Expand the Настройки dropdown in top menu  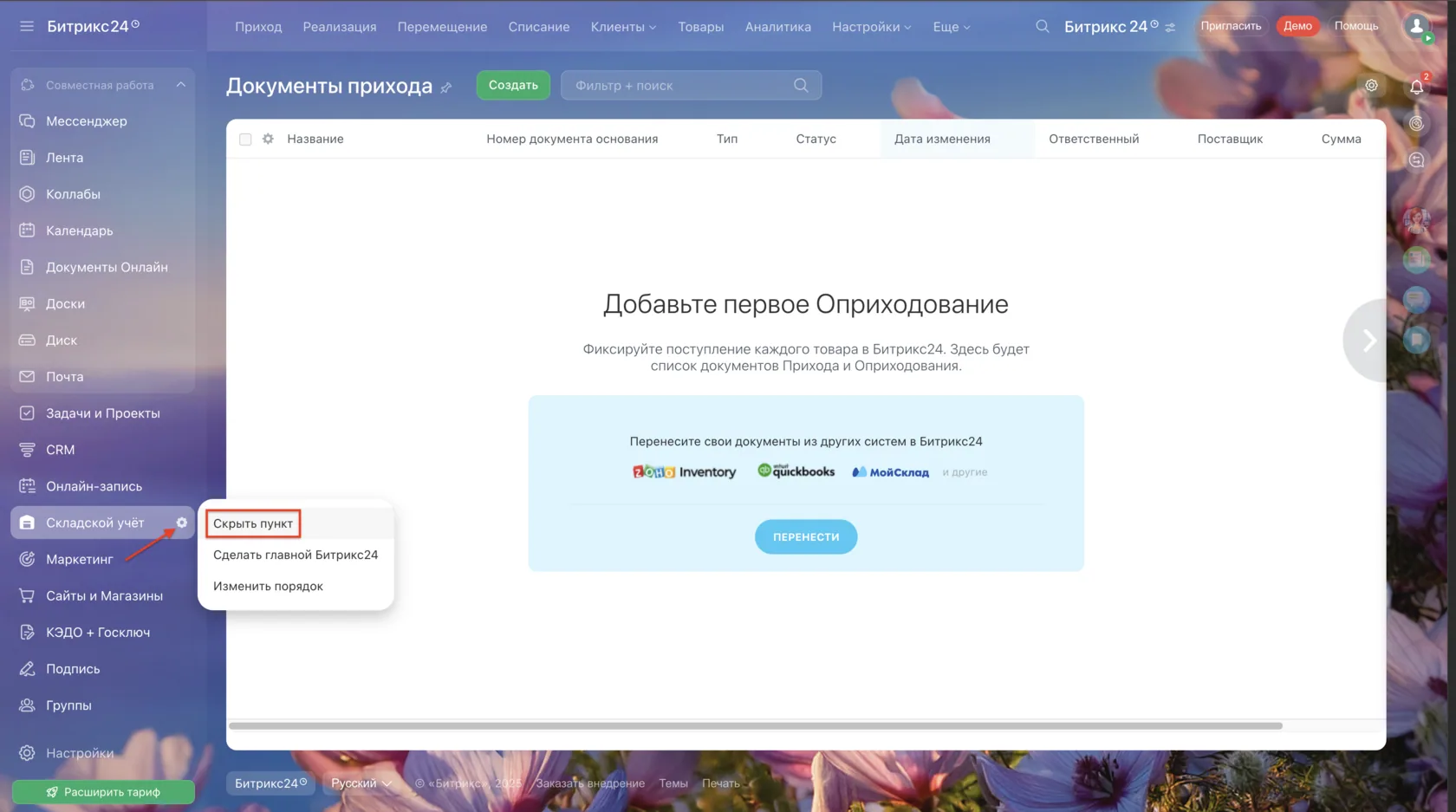click(872, 27)
